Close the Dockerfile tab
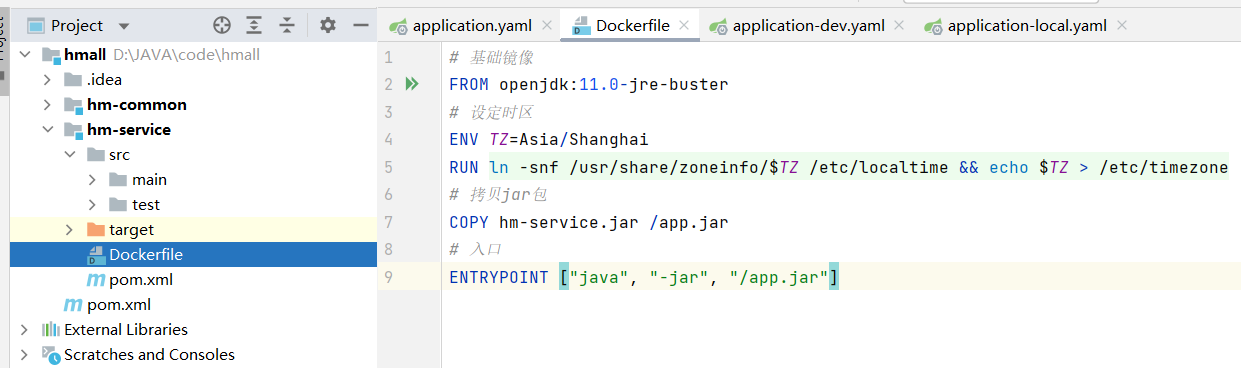This screenshot has width=1241, height=368. [x=684, y=26]
